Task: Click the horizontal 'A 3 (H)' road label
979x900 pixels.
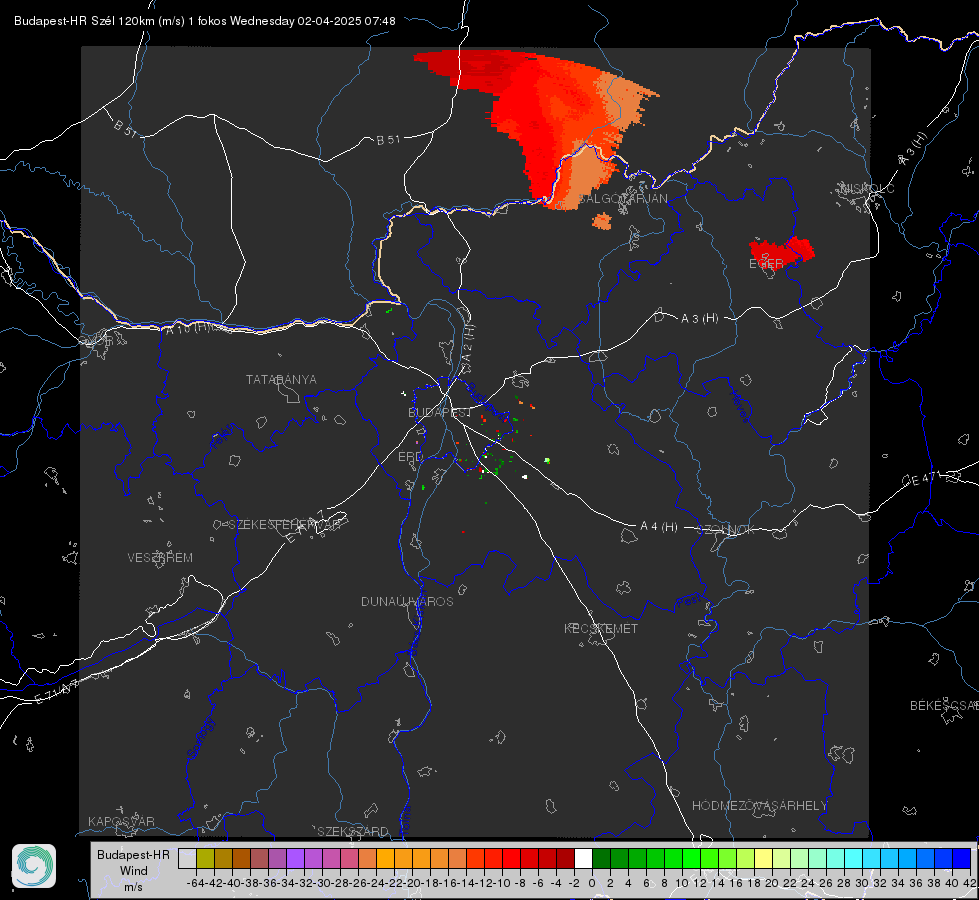Action: (699, 319)
